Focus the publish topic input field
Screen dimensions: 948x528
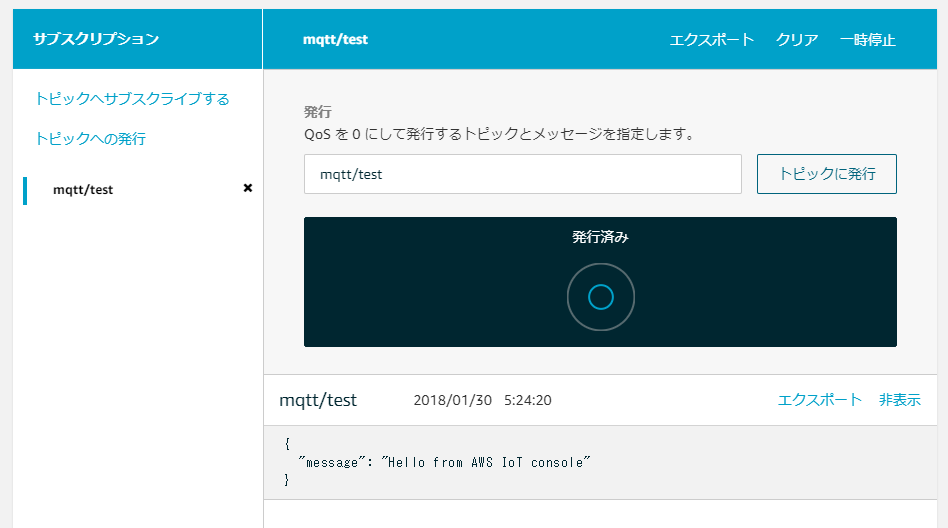[522, 174]
